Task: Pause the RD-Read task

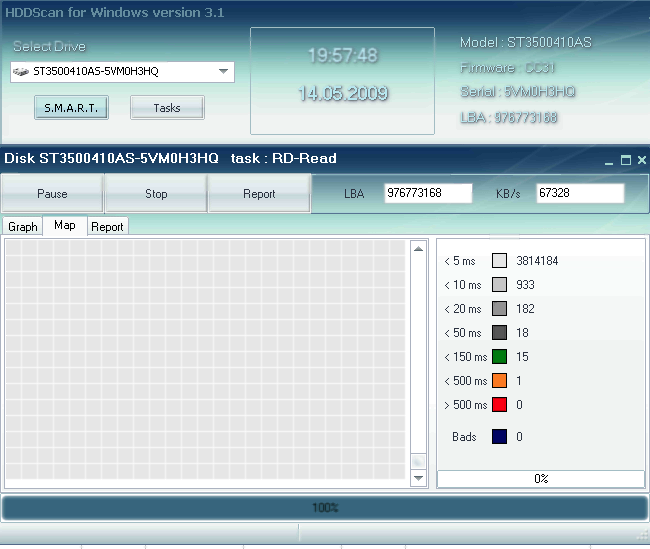Action: pos(52,194)
